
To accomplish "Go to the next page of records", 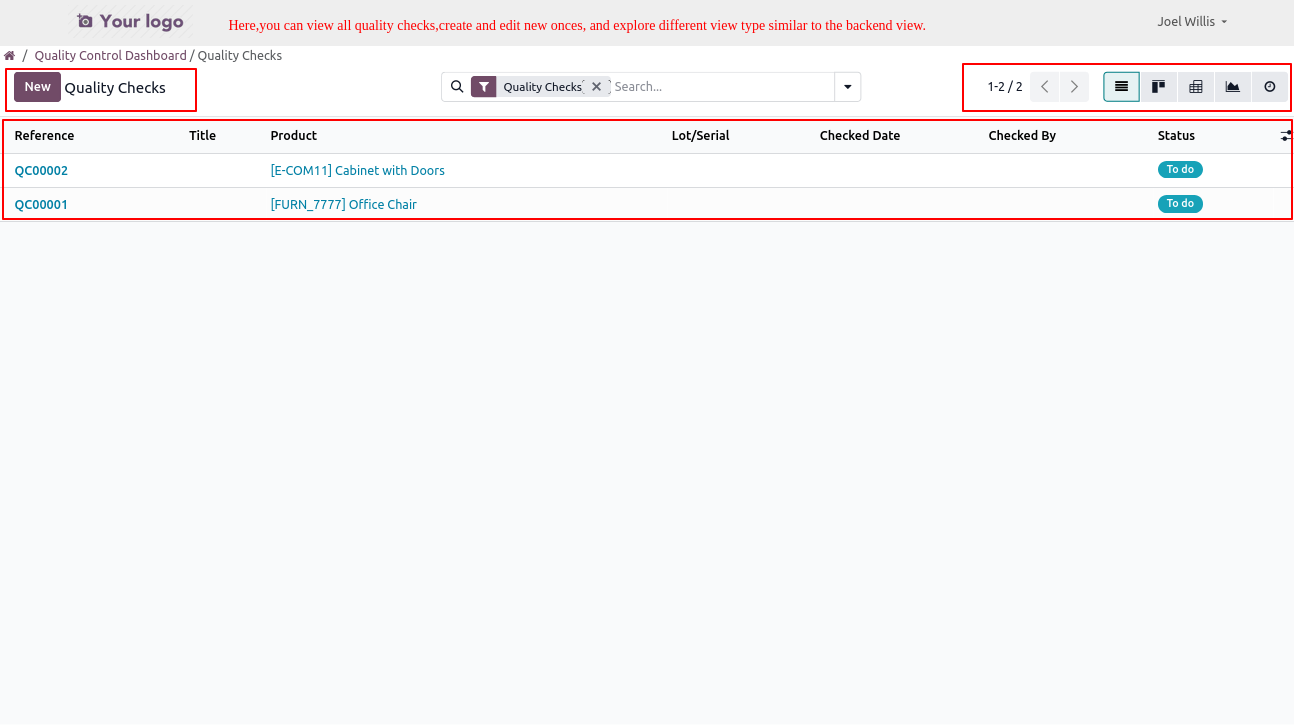I will click(1074, 87).
